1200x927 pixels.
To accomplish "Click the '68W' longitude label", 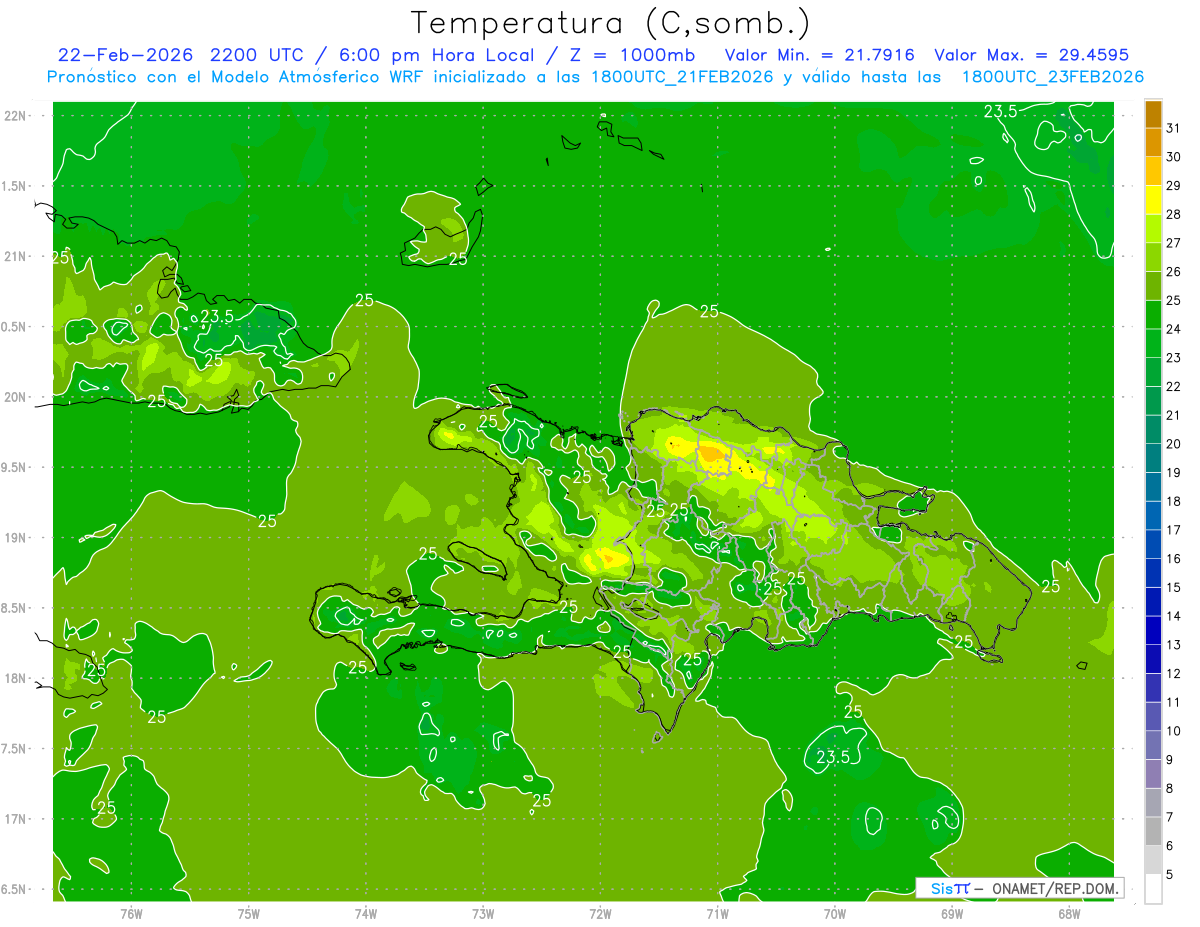I will (x=1069, y=912).
